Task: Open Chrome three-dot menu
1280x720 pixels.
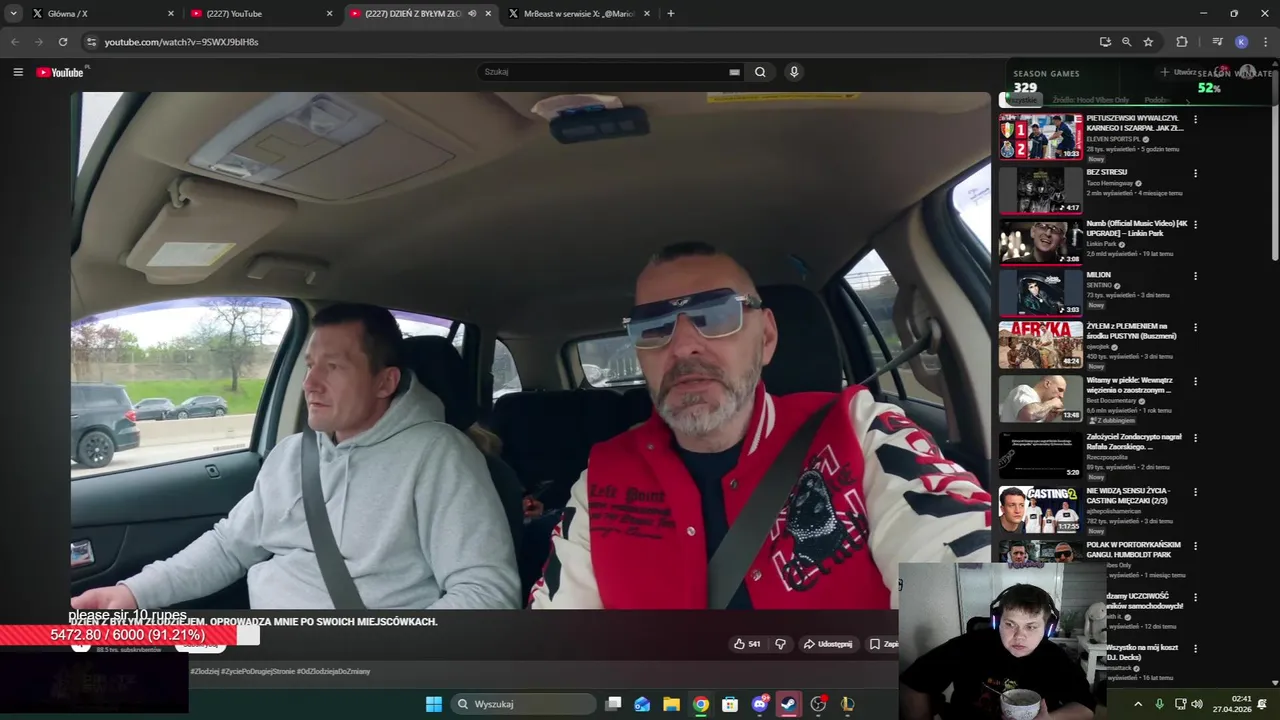Action: 1266,42
